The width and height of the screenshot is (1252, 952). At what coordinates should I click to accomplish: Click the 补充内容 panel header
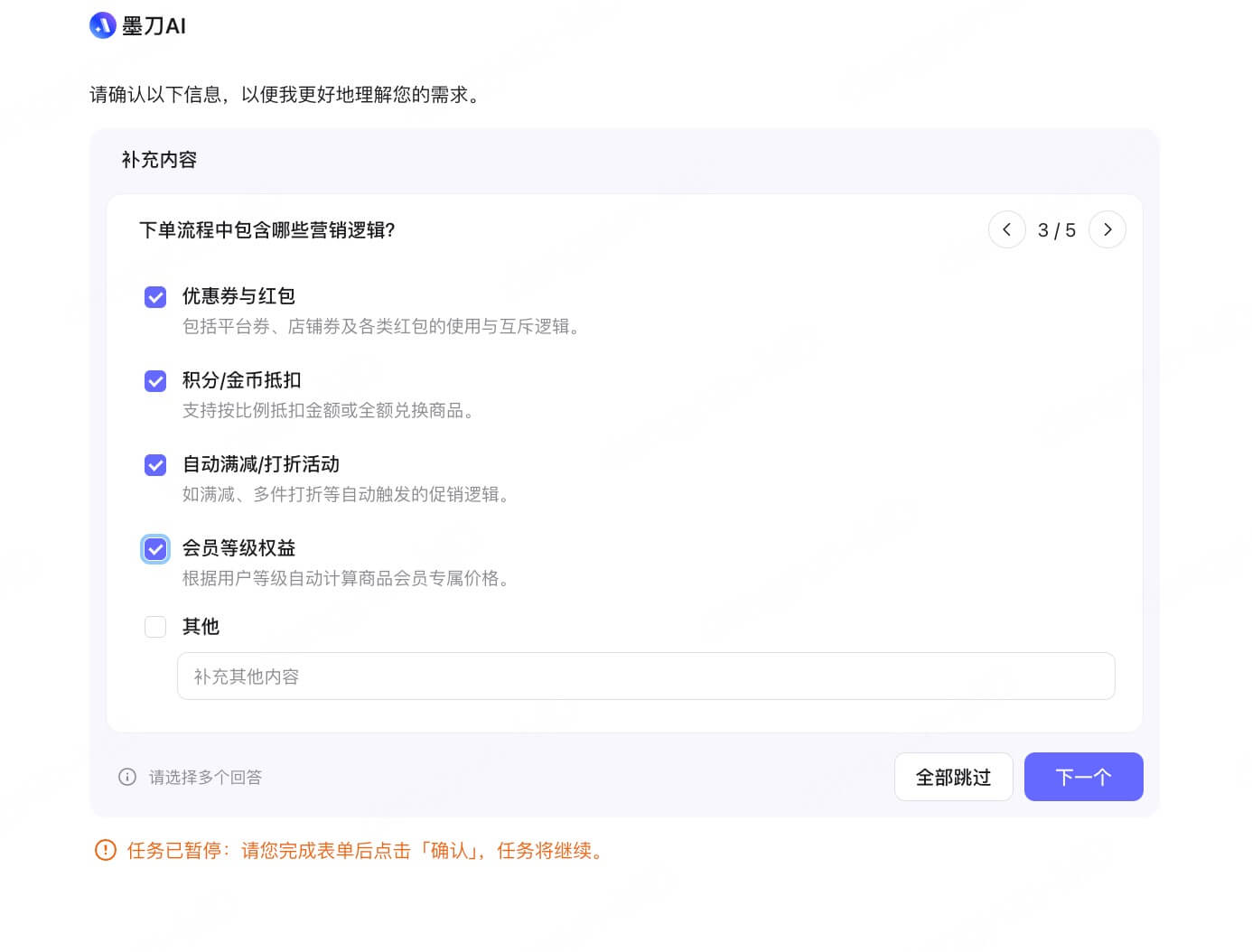tap(158, 159)
